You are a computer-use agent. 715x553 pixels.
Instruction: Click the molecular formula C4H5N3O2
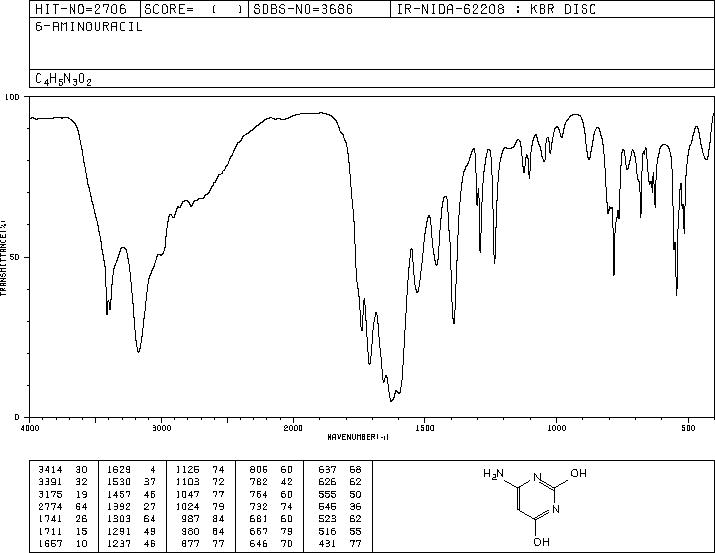pyautogui.click(x=63, y=79)
